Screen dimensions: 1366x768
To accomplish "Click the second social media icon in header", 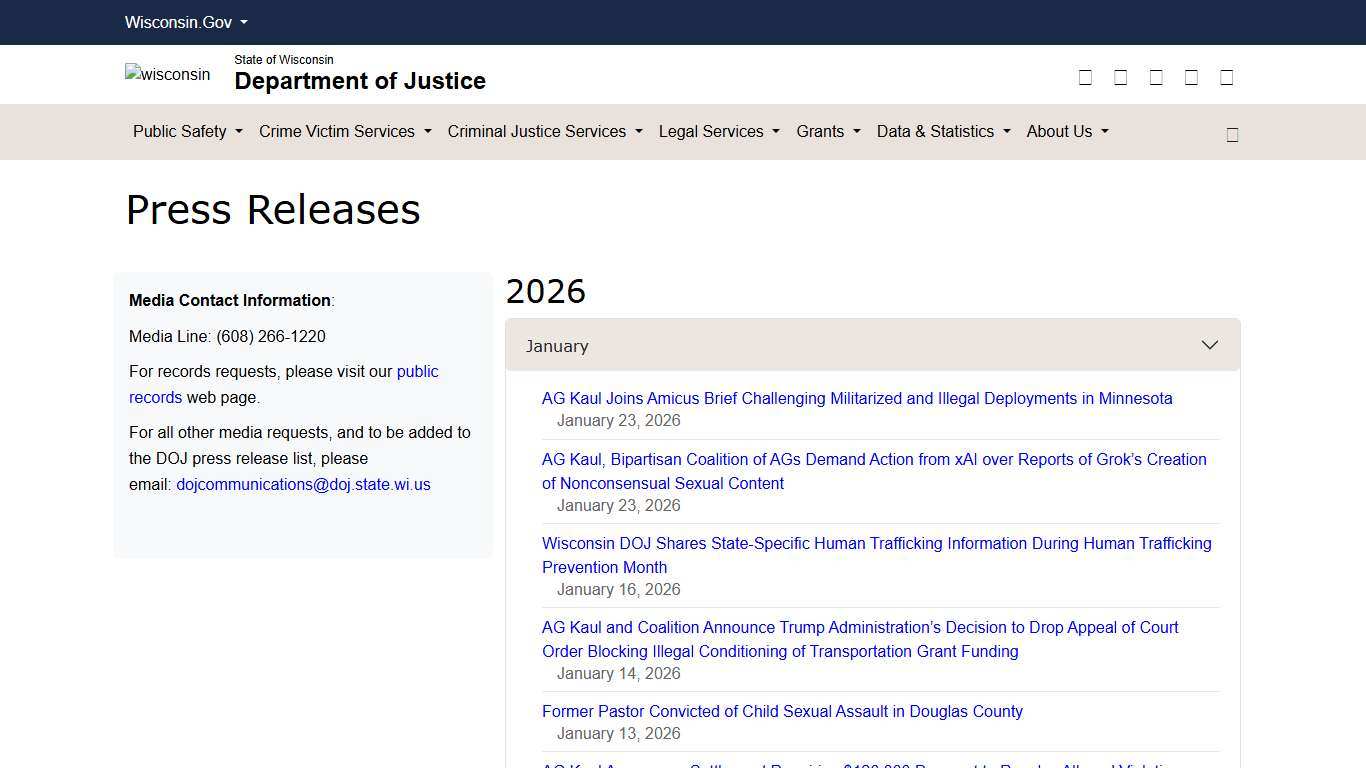I will 1120,76.
